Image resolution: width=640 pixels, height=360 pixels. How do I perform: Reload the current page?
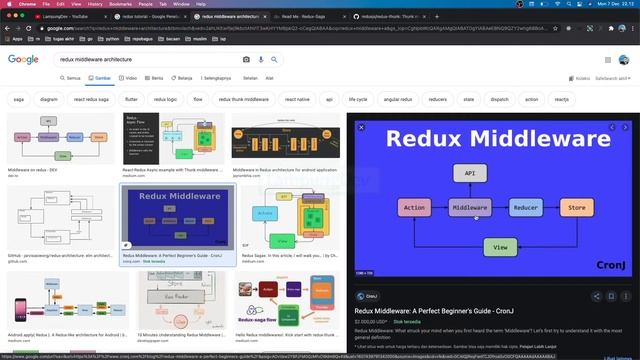click(29, 29)
